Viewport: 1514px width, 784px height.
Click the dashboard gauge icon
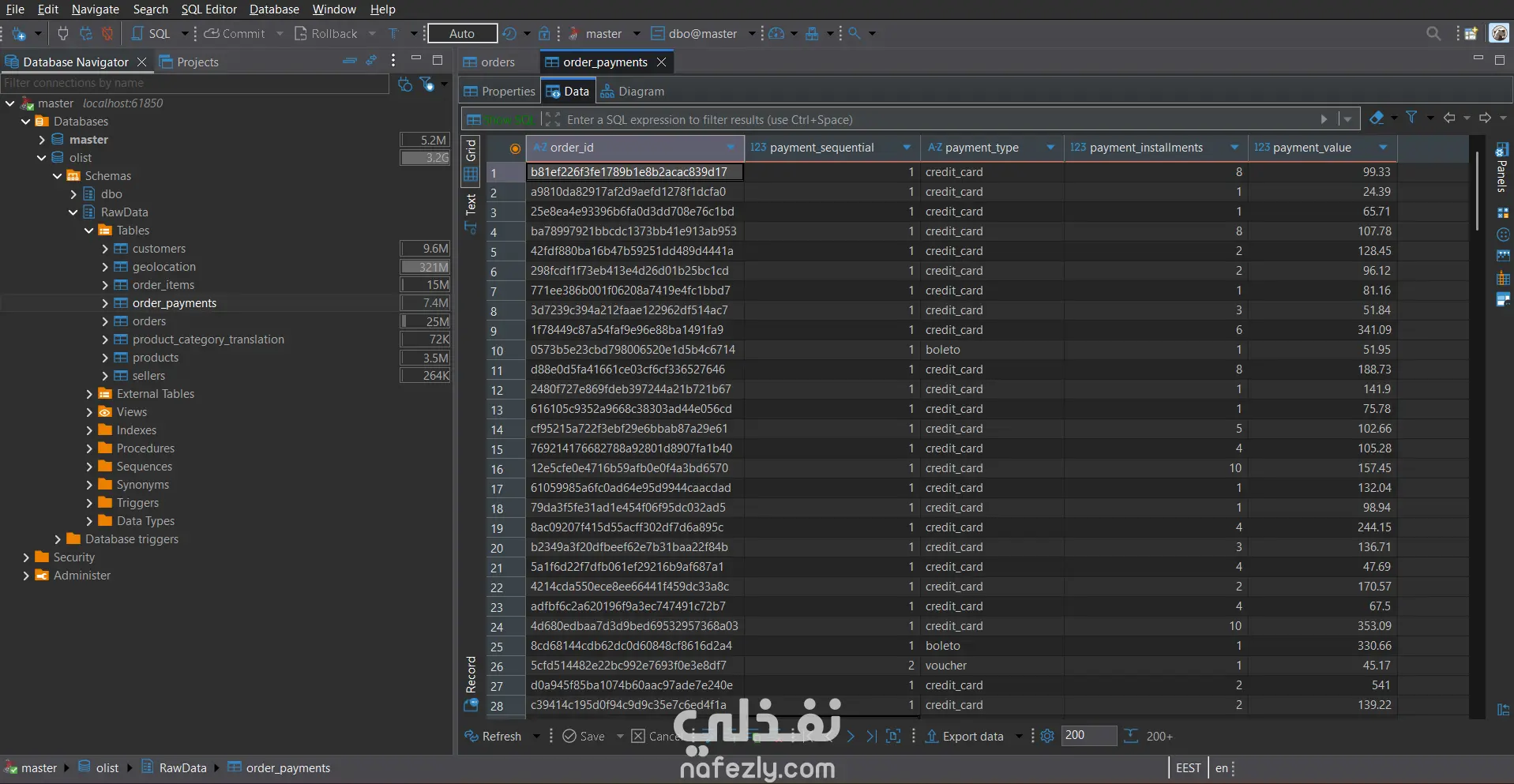click(x=776, y=34)
